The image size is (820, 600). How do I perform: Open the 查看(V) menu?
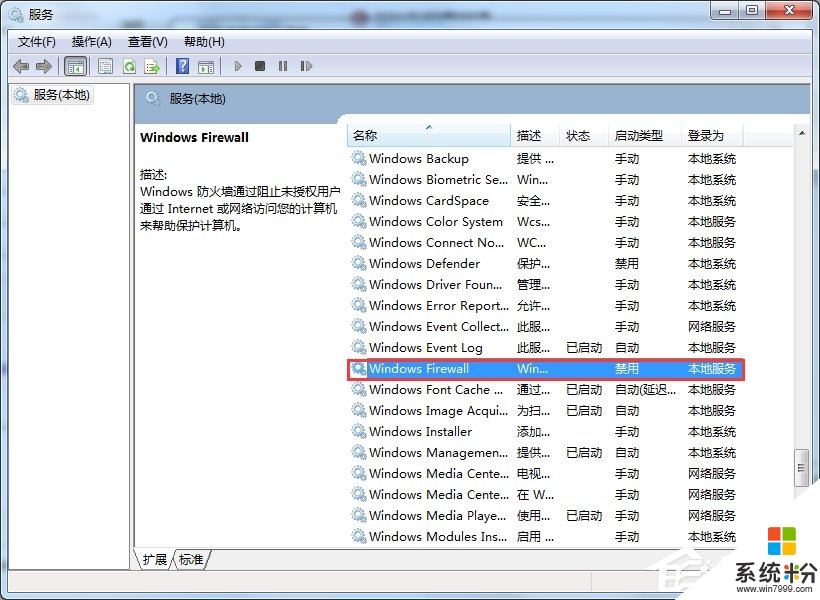click(x=147, y=42)
